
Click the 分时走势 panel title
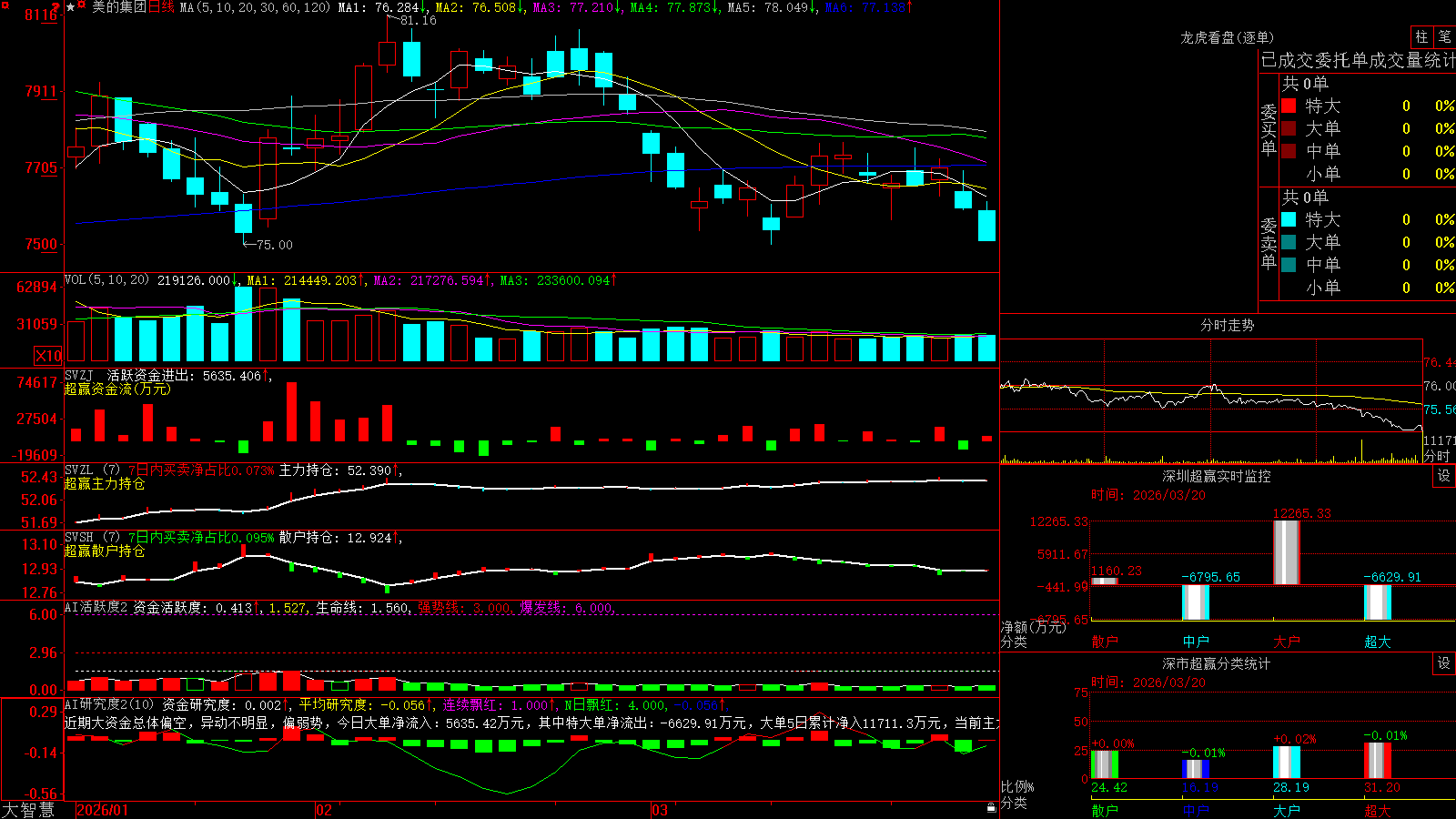tap(1227, 325)
